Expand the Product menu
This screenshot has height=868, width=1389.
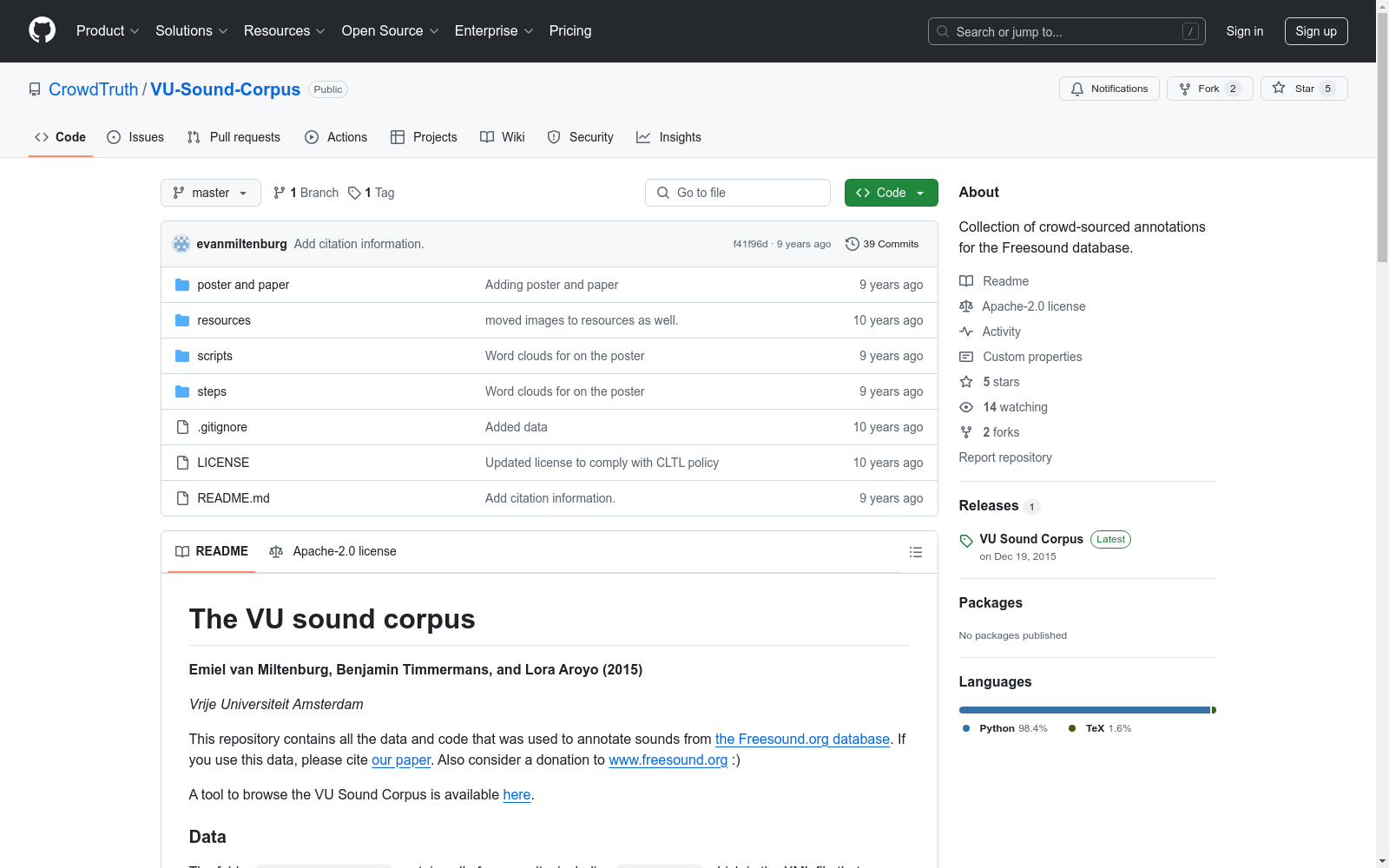tap(108, 31)
